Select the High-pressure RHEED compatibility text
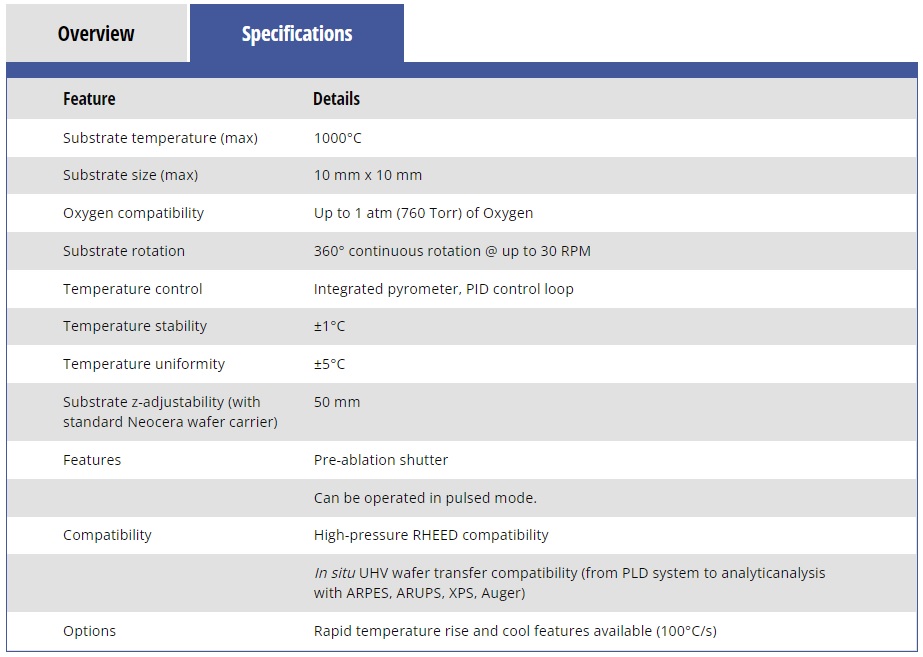Image resolution: width=923 pixels, height=657 pixels. coord(431,535)
